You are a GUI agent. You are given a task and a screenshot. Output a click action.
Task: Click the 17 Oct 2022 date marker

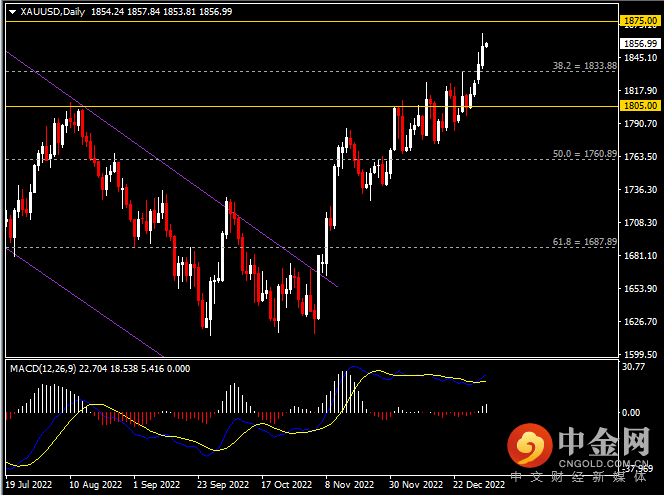[287, 485]
